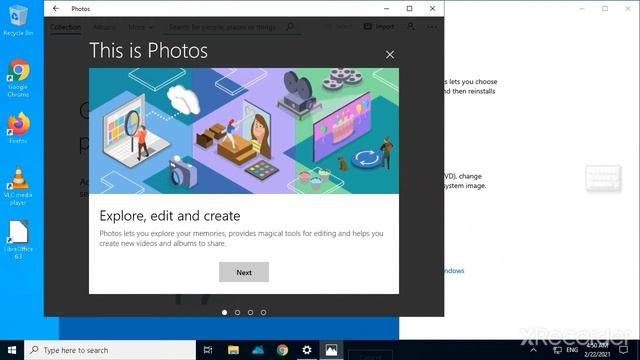Open the Google Chrome desktop shortcut

click(18, 78)
